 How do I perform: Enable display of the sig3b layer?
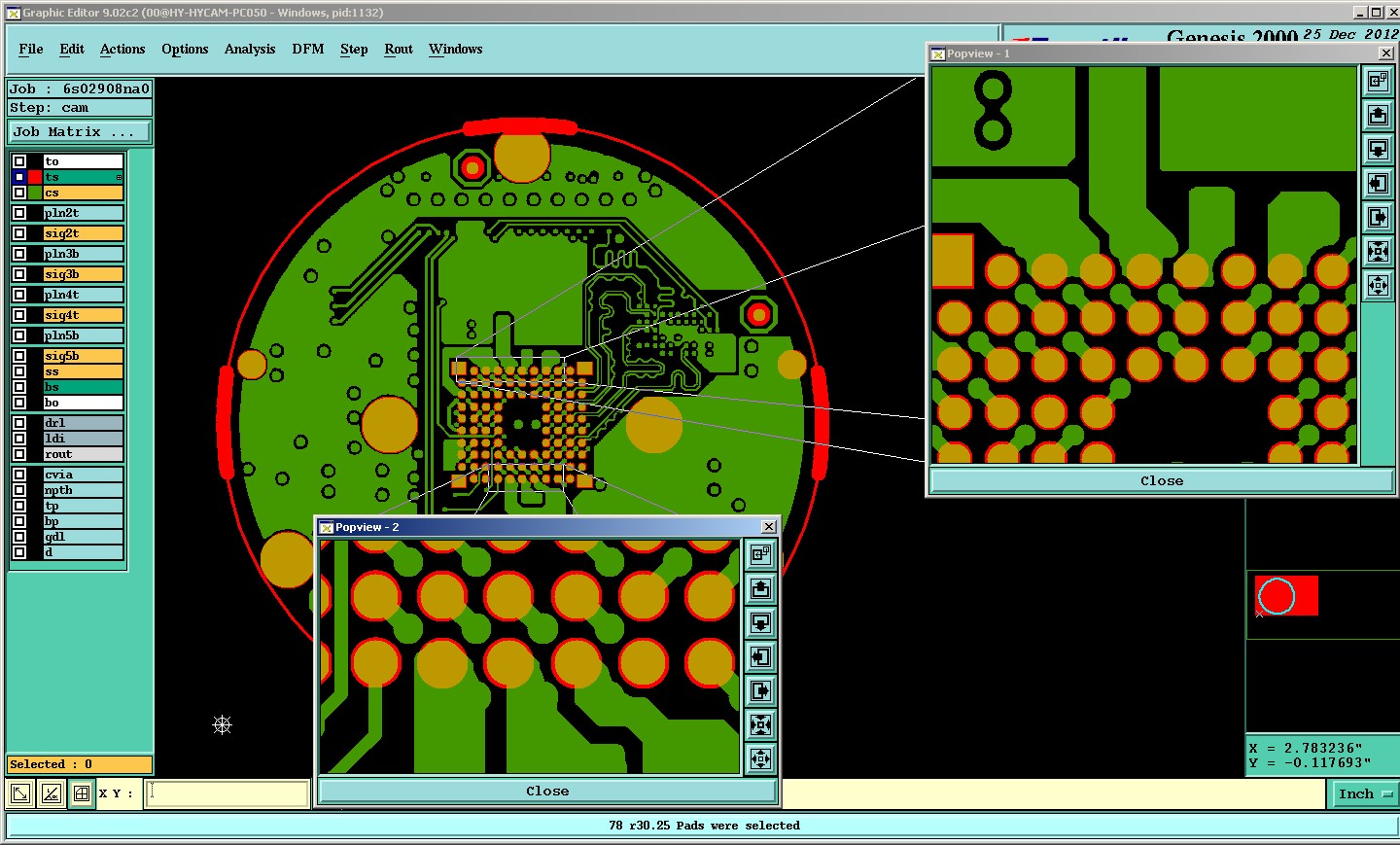(x=19, y=274)
